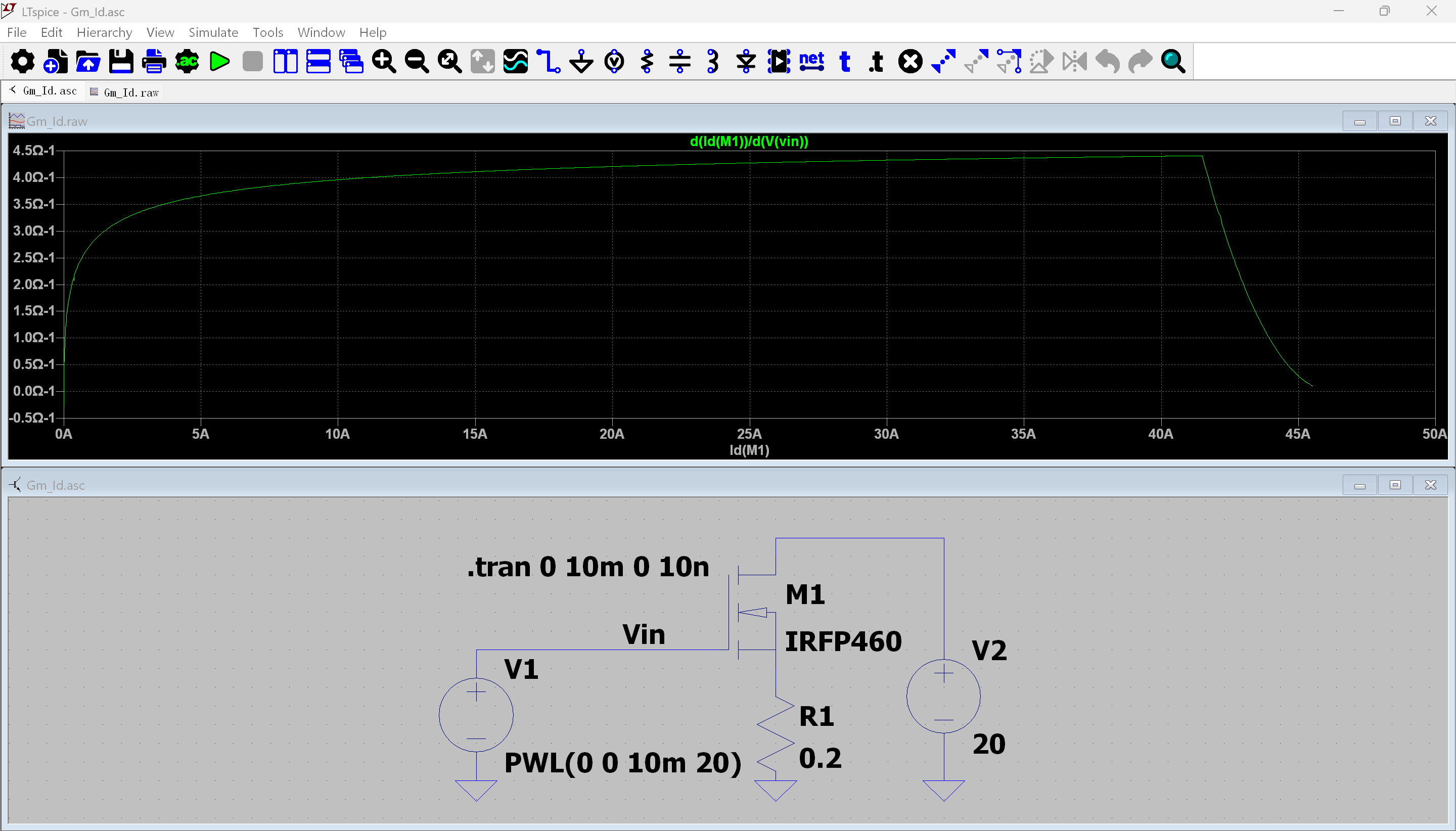Minimize the Gm_Id.asc schematic subwindow

click(1360, 485)
